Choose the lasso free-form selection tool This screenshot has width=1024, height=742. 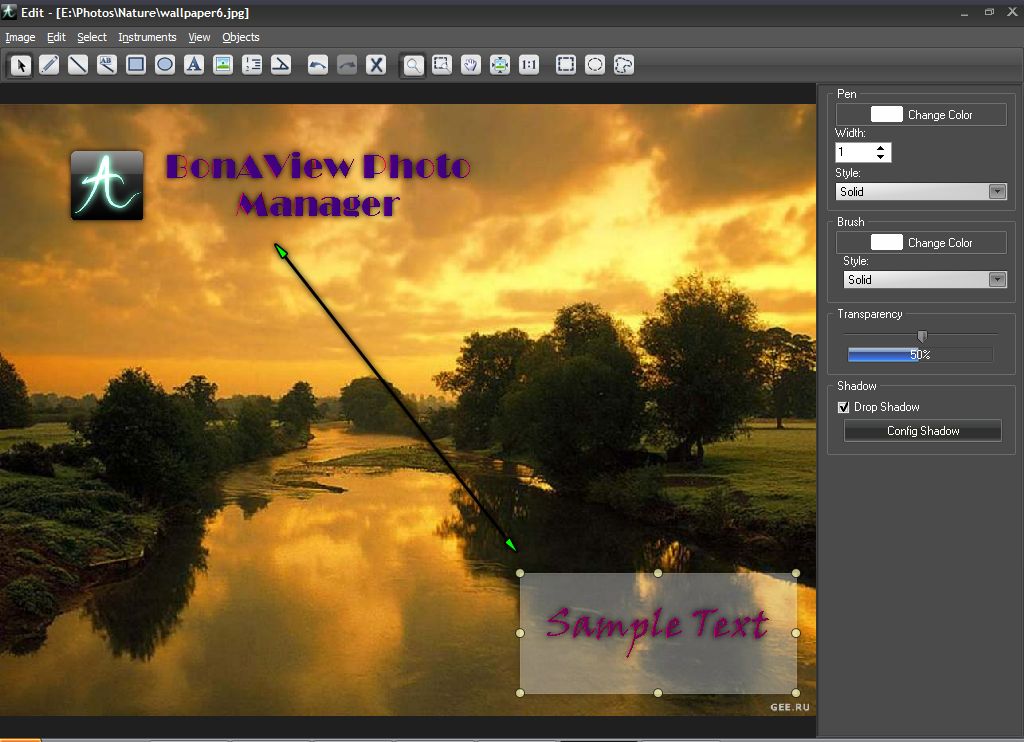coord(624,65)
